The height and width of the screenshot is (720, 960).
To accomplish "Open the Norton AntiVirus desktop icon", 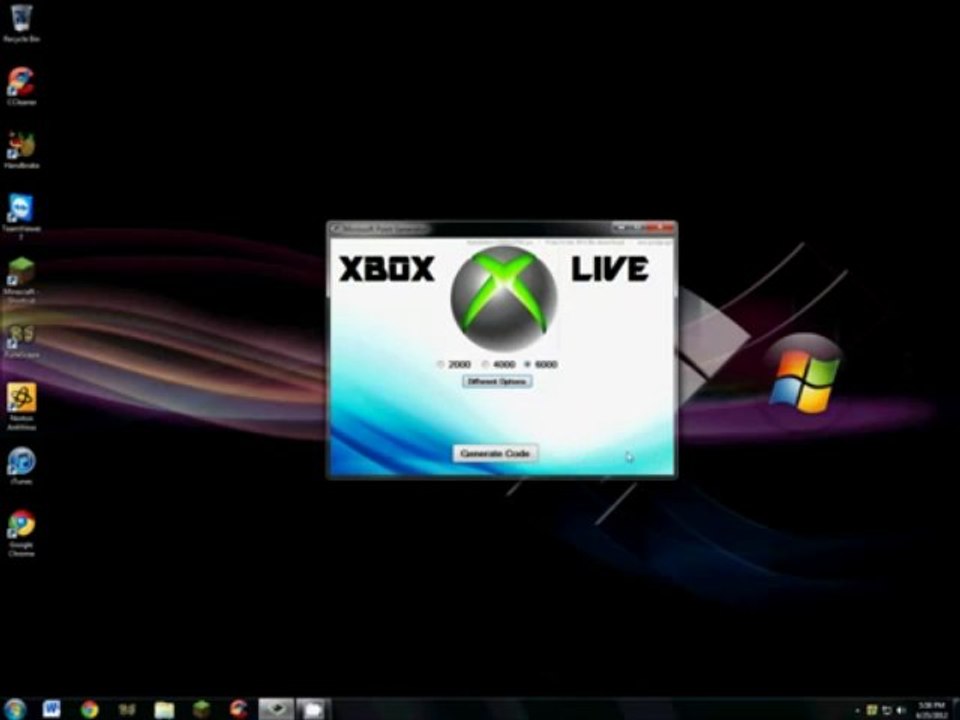I will pyautogui.click(x=21, y=407).
